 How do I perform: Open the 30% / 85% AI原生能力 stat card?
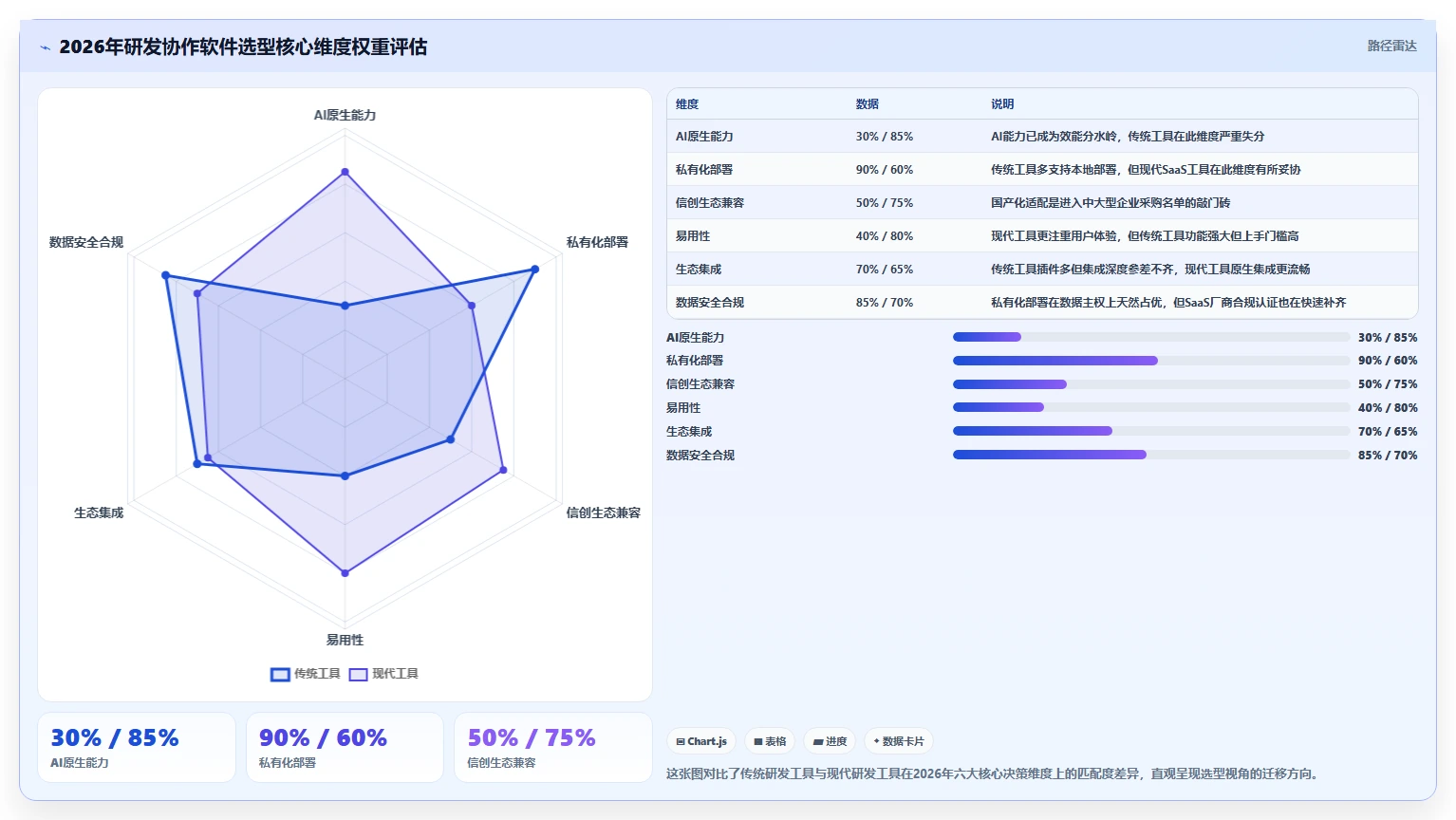pos(137,748)
